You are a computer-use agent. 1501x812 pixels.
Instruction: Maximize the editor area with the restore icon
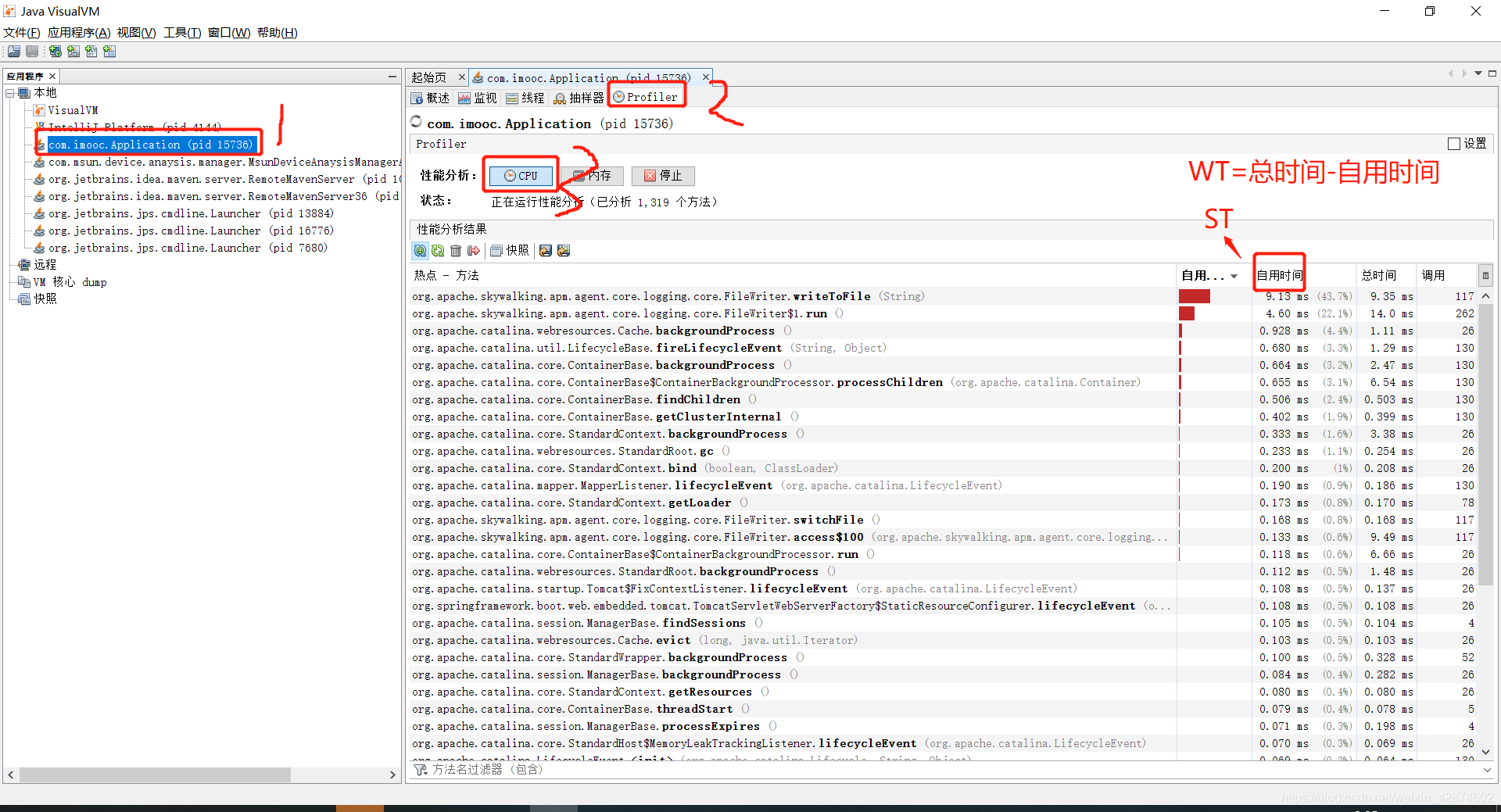click(1492, 73)
